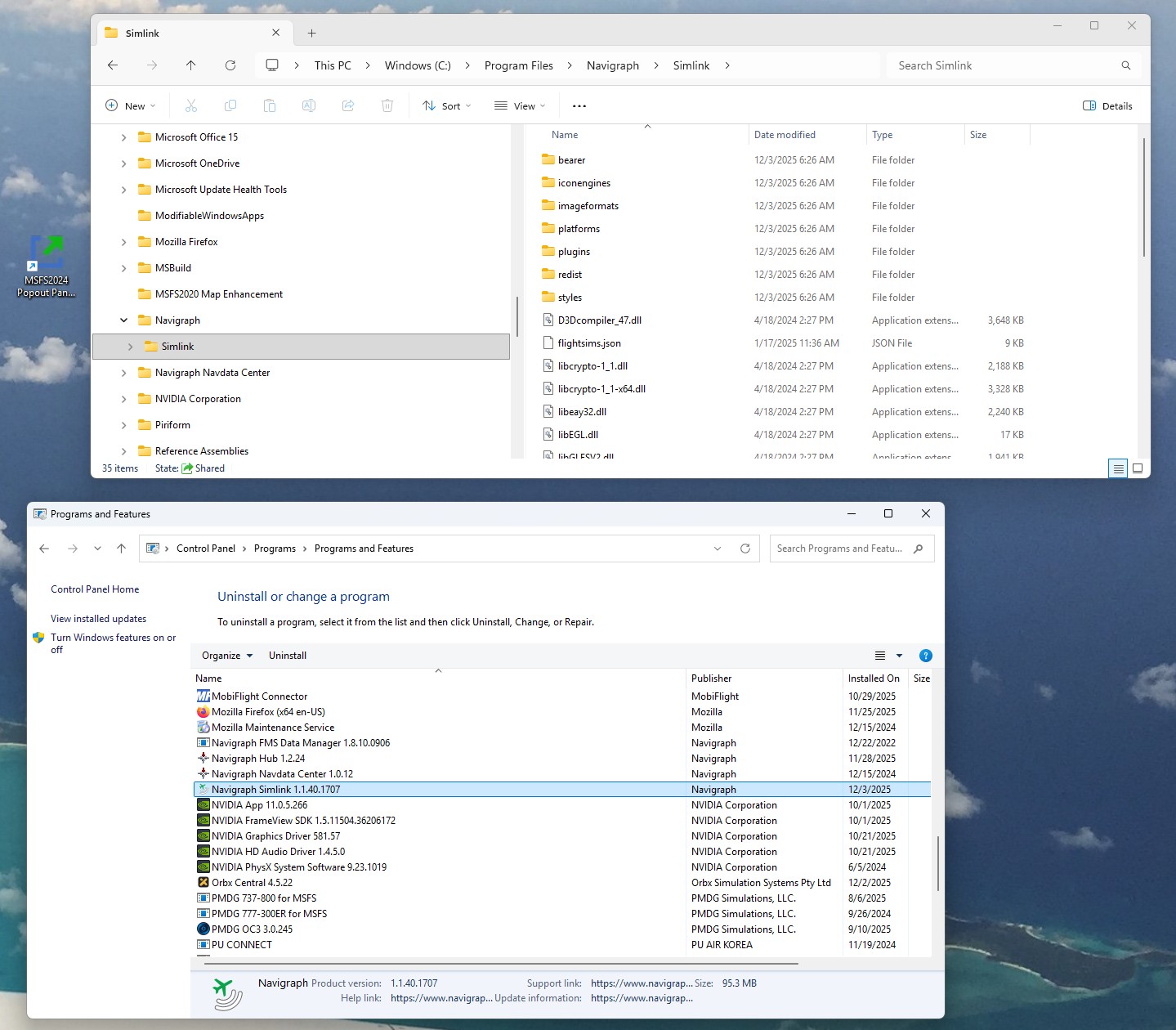
Task: Click the refresh icon in Control Panel address bar
Action: pyautogui.click(x=745, y=549)
